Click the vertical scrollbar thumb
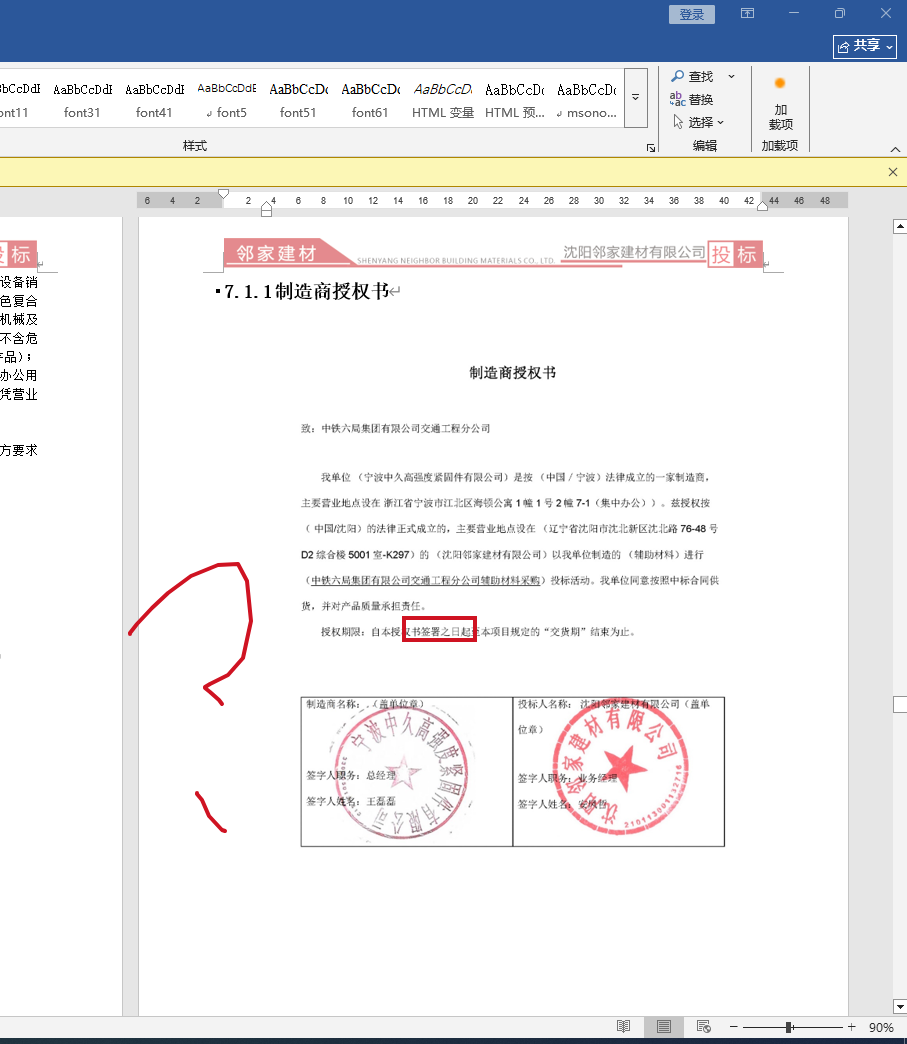 900,704
